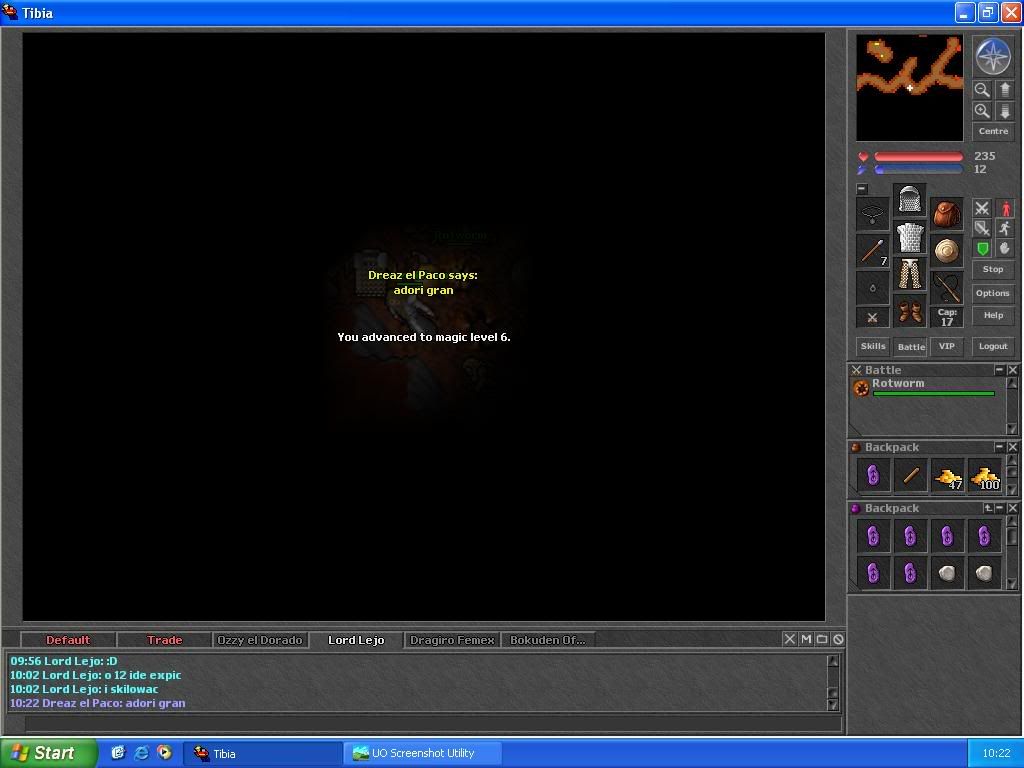Screen dimensions: 1024x768
Task: Minimize the purple Backpack panel
Action: (x=999, y=507)
